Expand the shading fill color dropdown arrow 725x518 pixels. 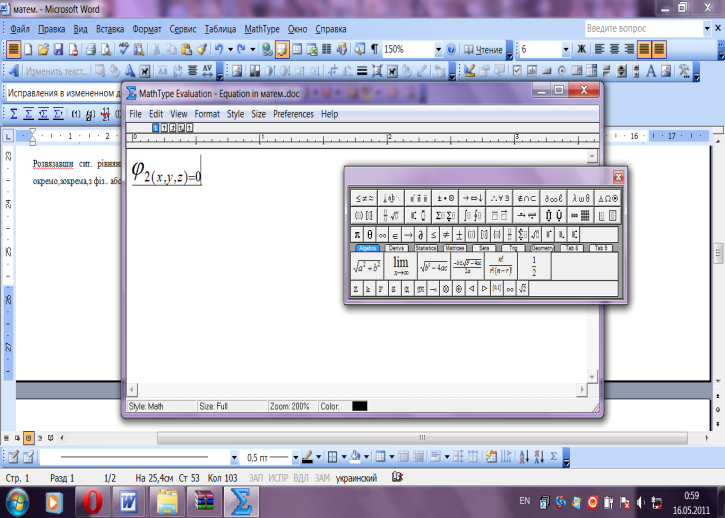(x=366, y=457)
